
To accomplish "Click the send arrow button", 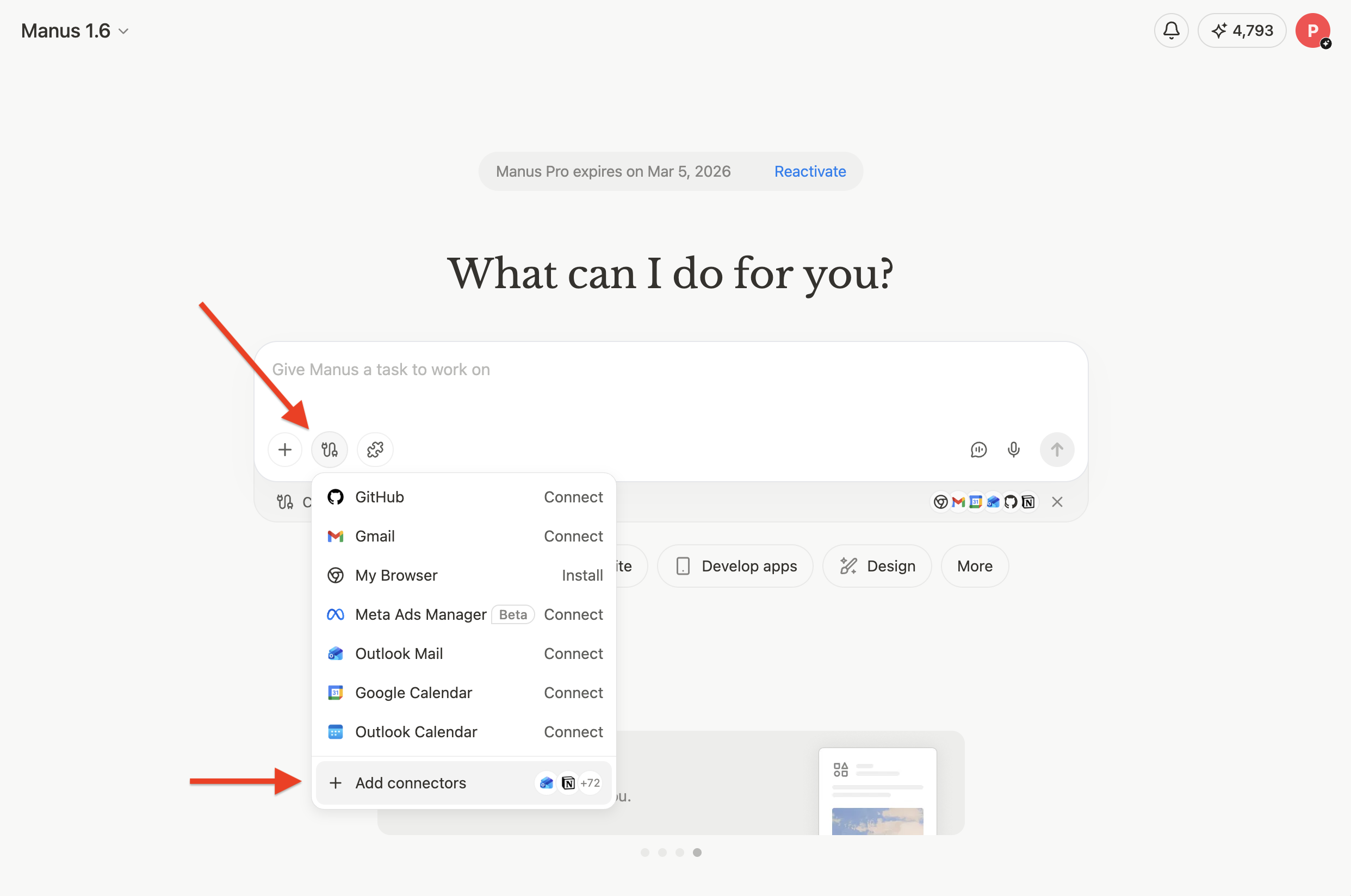I will click(1057, 450).
